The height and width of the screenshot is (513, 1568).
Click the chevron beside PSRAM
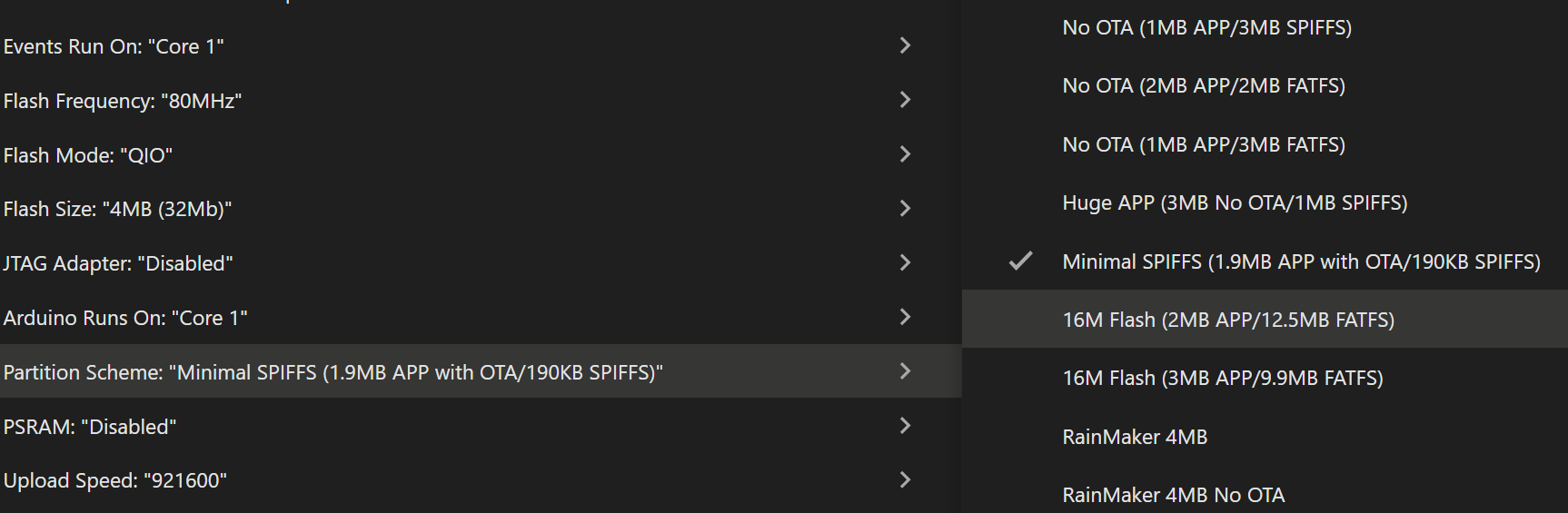[905, 426]
